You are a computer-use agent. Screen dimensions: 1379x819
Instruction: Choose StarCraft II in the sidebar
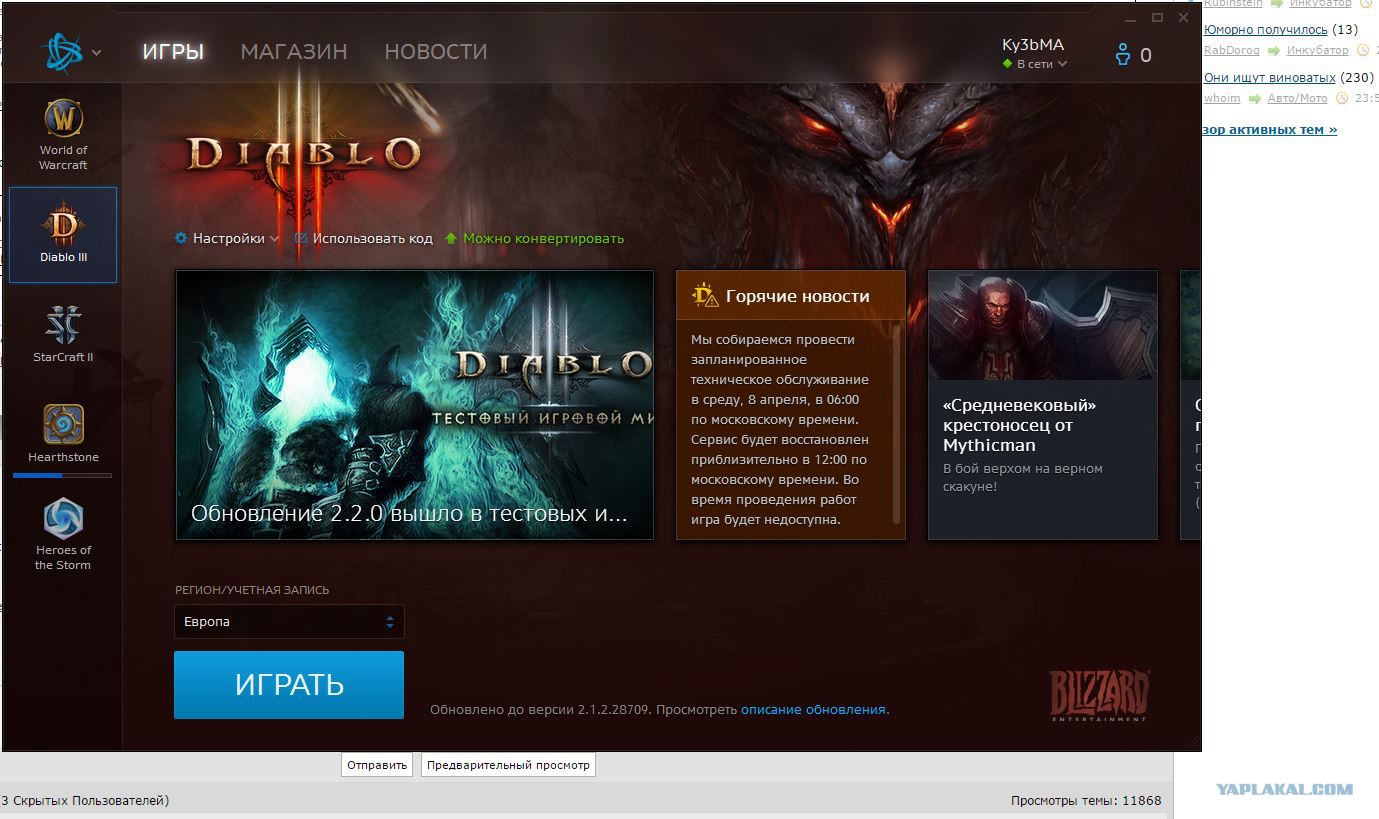[63, 332]
